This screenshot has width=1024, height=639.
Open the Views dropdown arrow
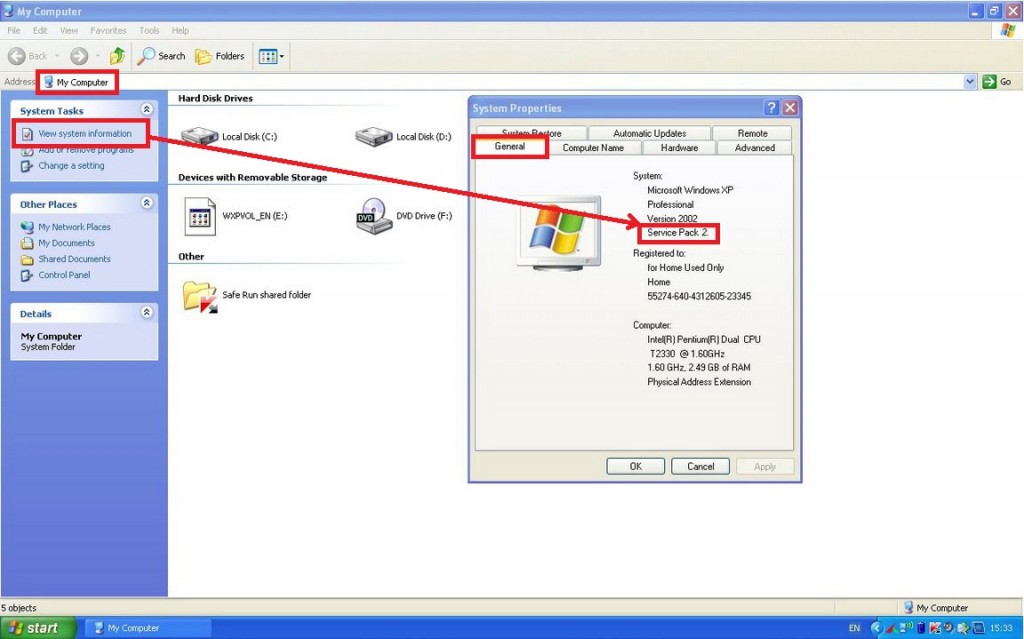coord(280,56)
